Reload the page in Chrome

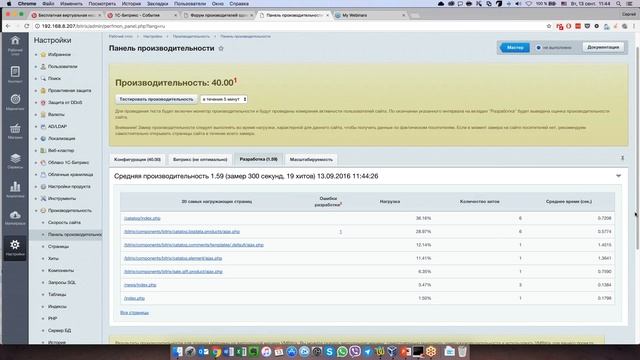point(27,26)
